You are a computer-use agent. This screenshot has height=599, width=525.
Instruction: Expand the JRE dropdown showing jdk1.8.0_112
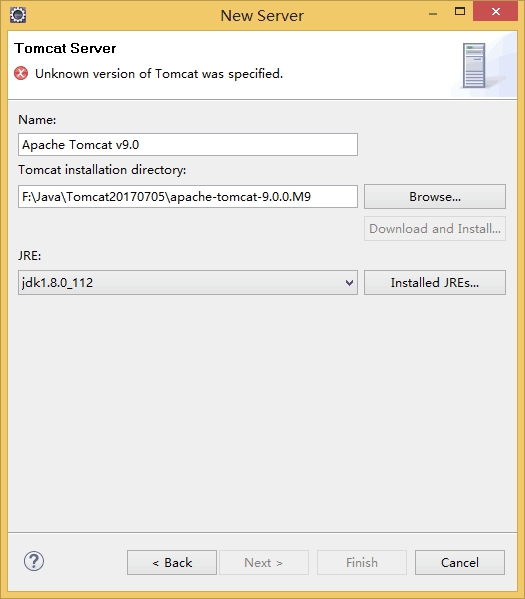pos(188,283)
